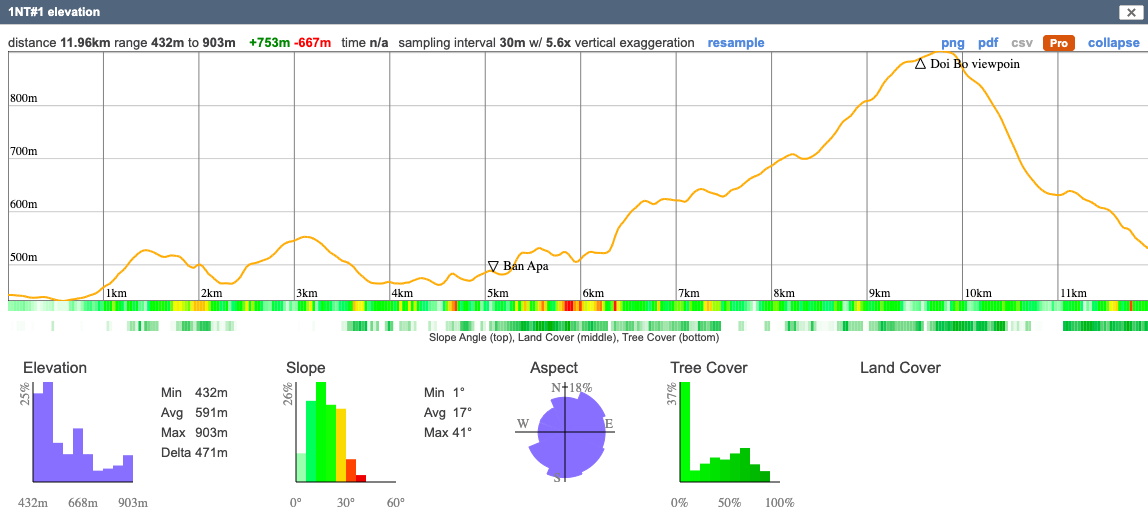Close the elevation profile dialog
This screenshot has width=1148, height=514.
click(x=1129, y=13)
